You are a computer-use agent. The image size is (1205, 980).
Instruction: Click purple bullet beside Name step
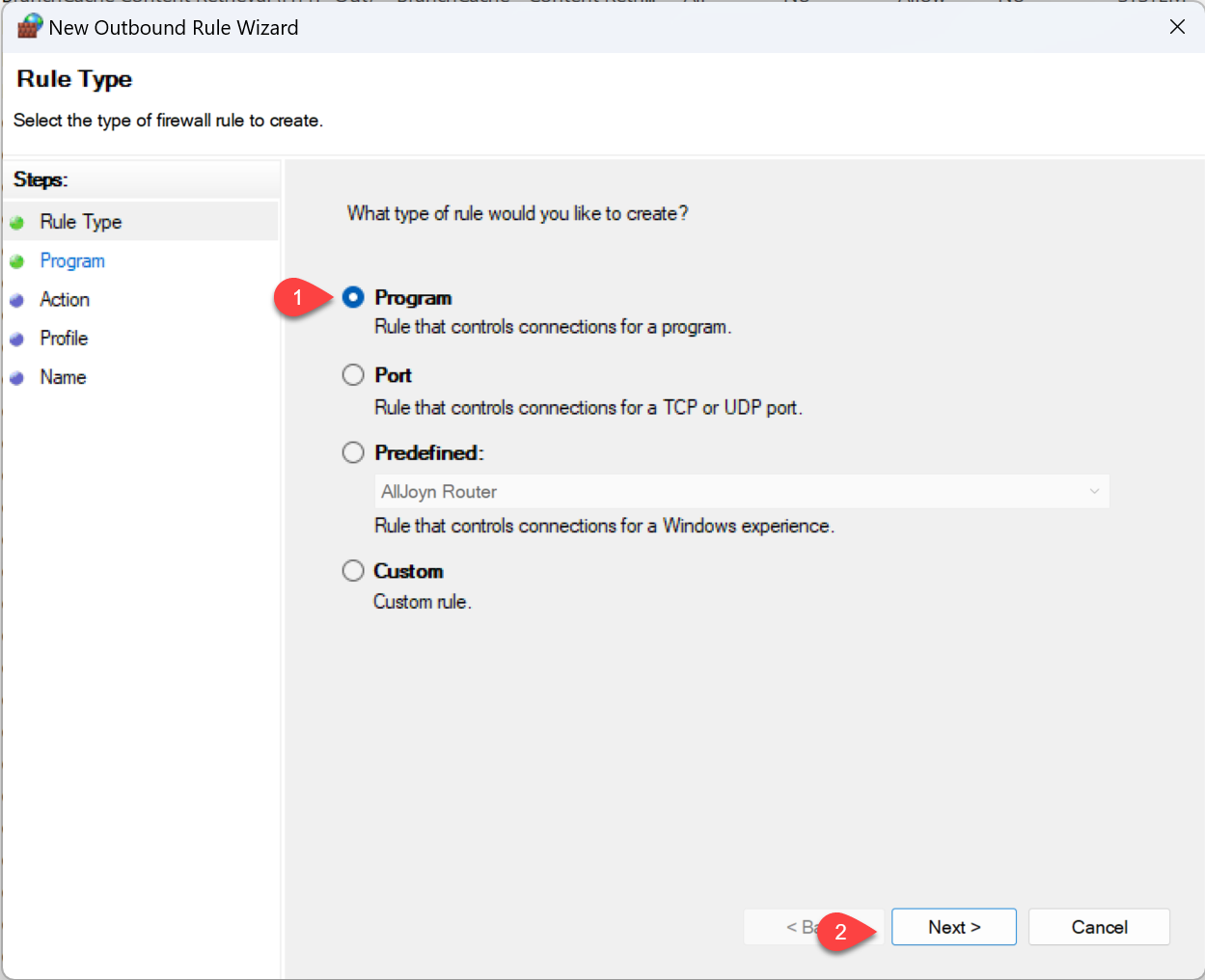pos(16,378)
